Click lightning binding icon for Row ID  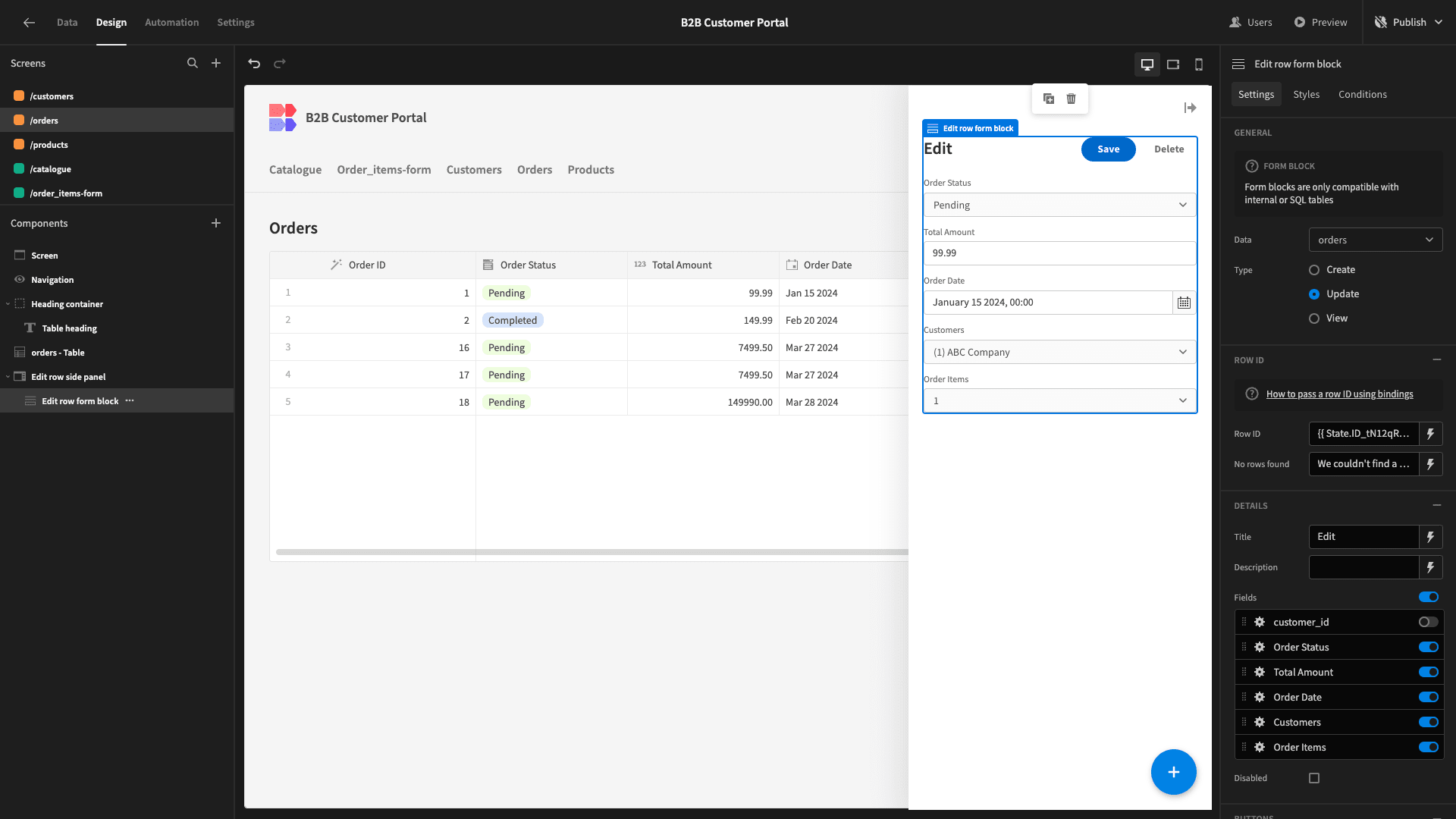pyautogui.click(x=1431, y=434)
